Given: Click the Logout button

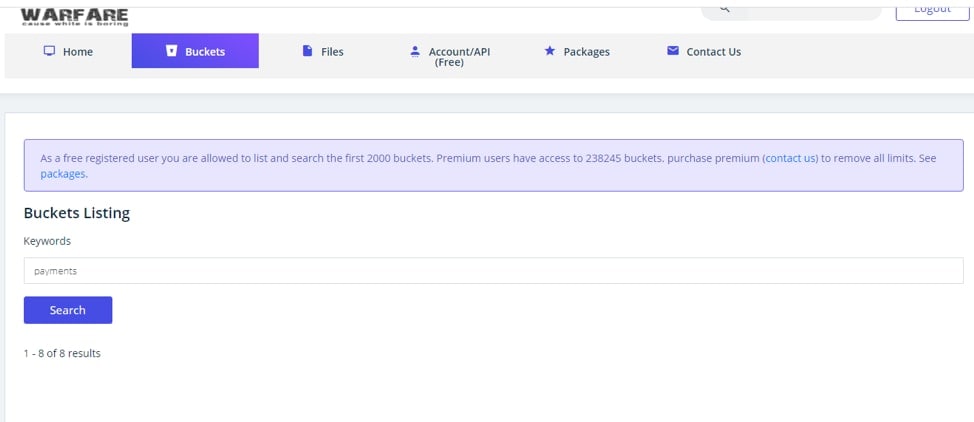Looking at the screenshot, I should pos(932,10).
